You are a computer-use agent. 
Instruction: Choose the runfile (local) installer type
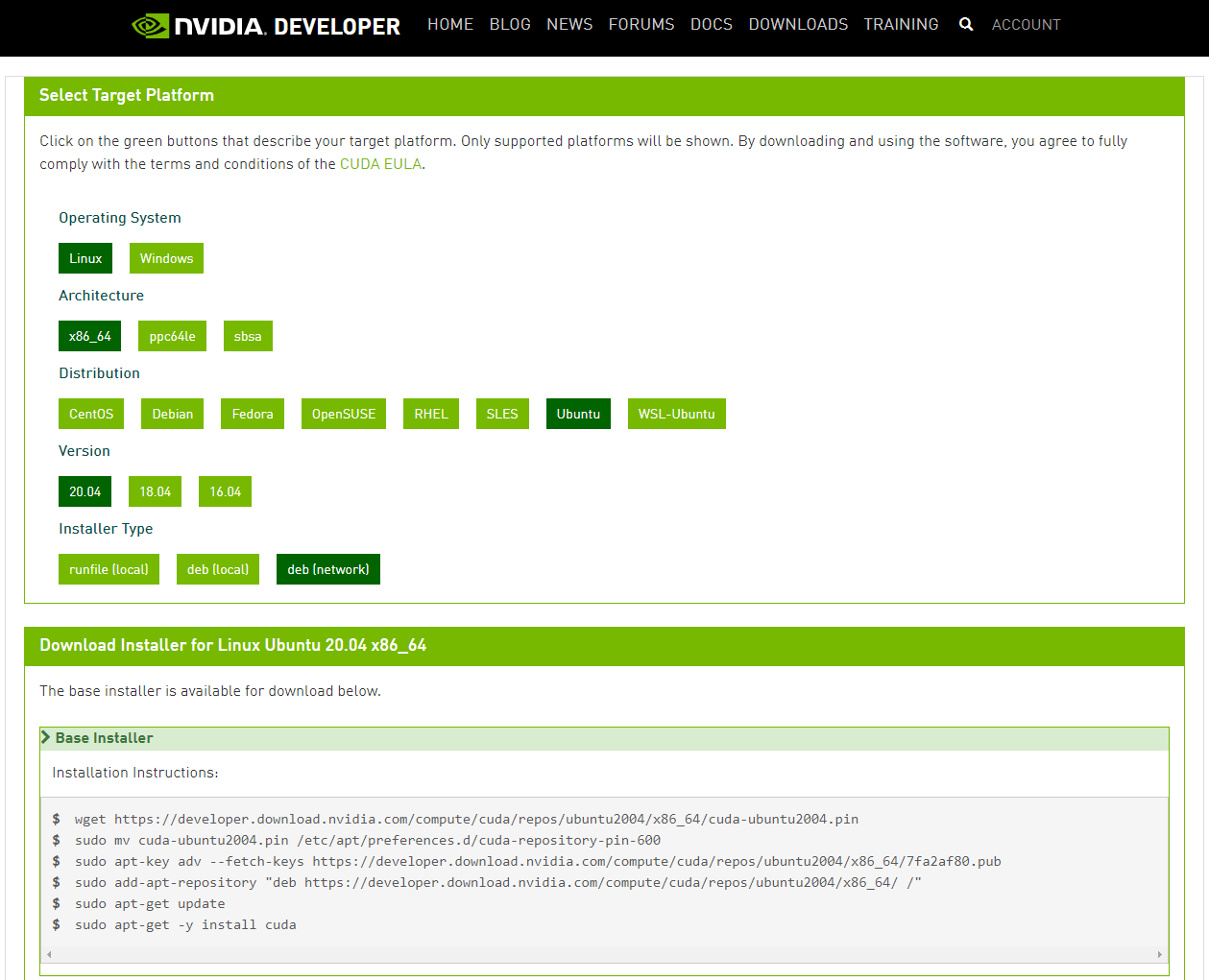[109, 569]
